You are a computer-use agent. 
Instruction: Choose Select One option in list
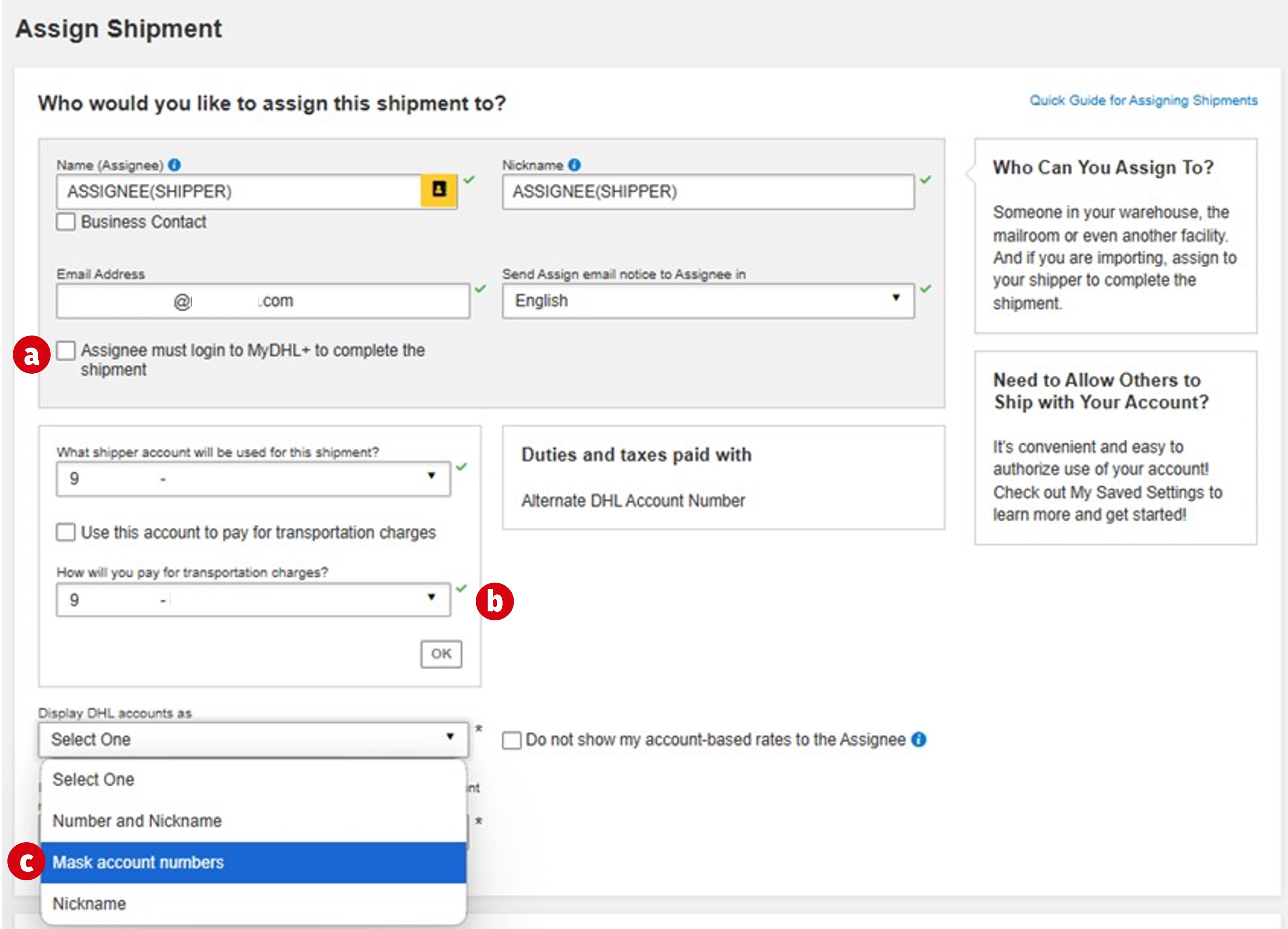[253, 780]
